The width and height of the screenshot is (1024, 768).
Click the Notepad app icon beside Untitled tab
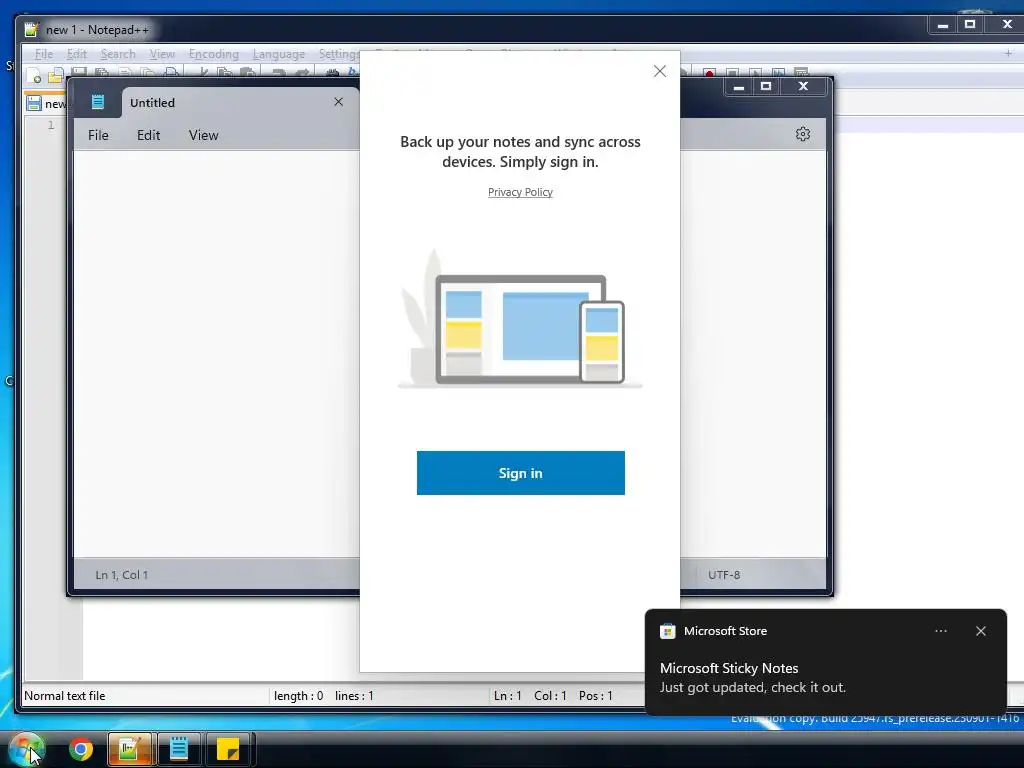tap(98, 101)
